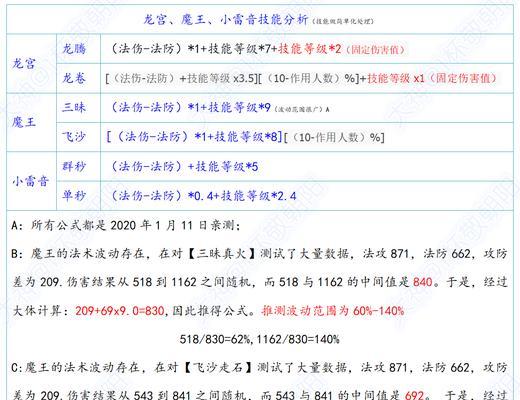520x400 pixels.
Task: Click the line 518/830=62%,1162/830=140%
Action: click(x=259, y=339)
